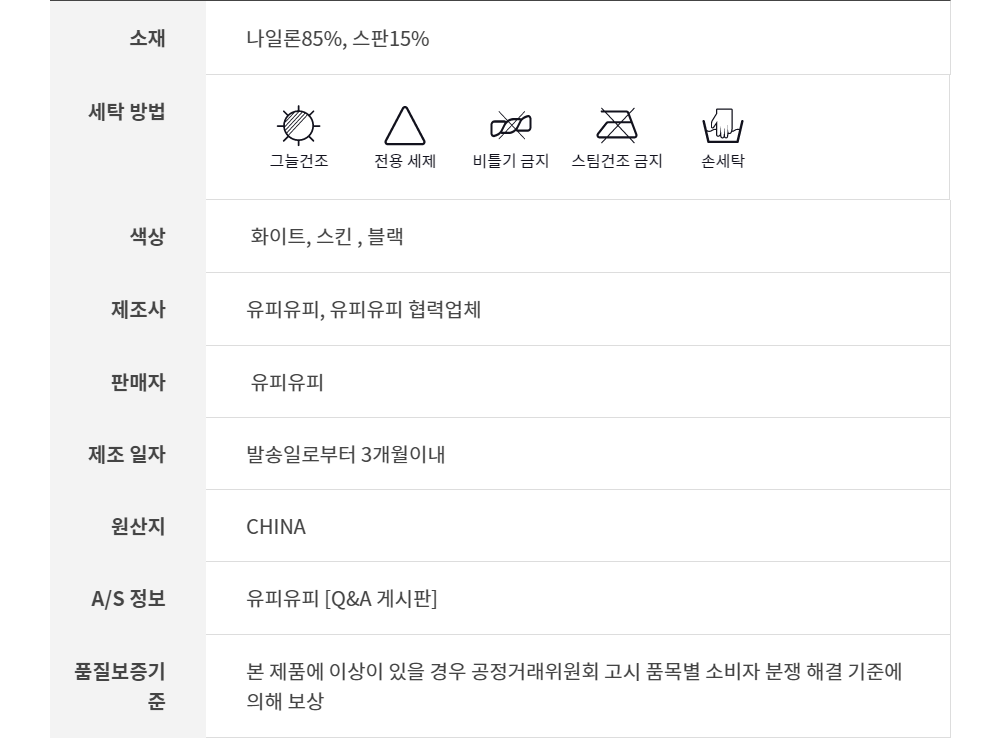The image size is (1000, 738).
Task: Click the 소재 row label
Action: (147, 39)
